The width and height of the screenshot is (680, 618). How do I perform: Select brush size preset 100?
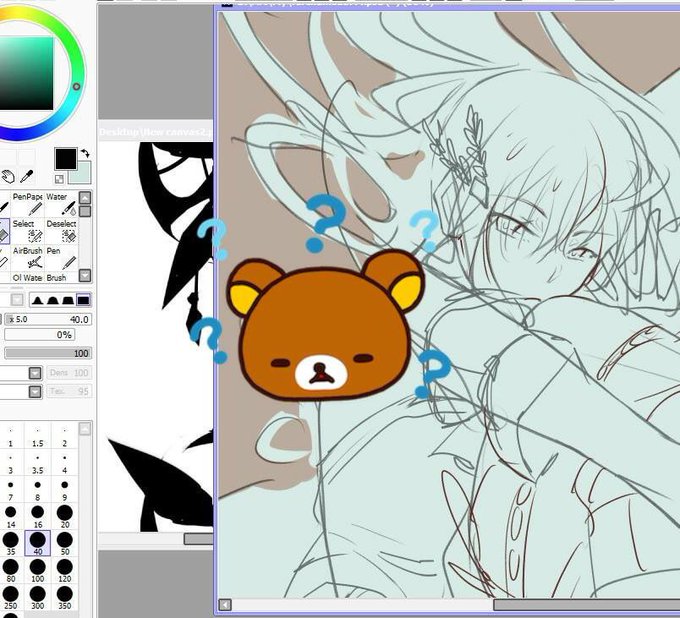pos(38,570)
